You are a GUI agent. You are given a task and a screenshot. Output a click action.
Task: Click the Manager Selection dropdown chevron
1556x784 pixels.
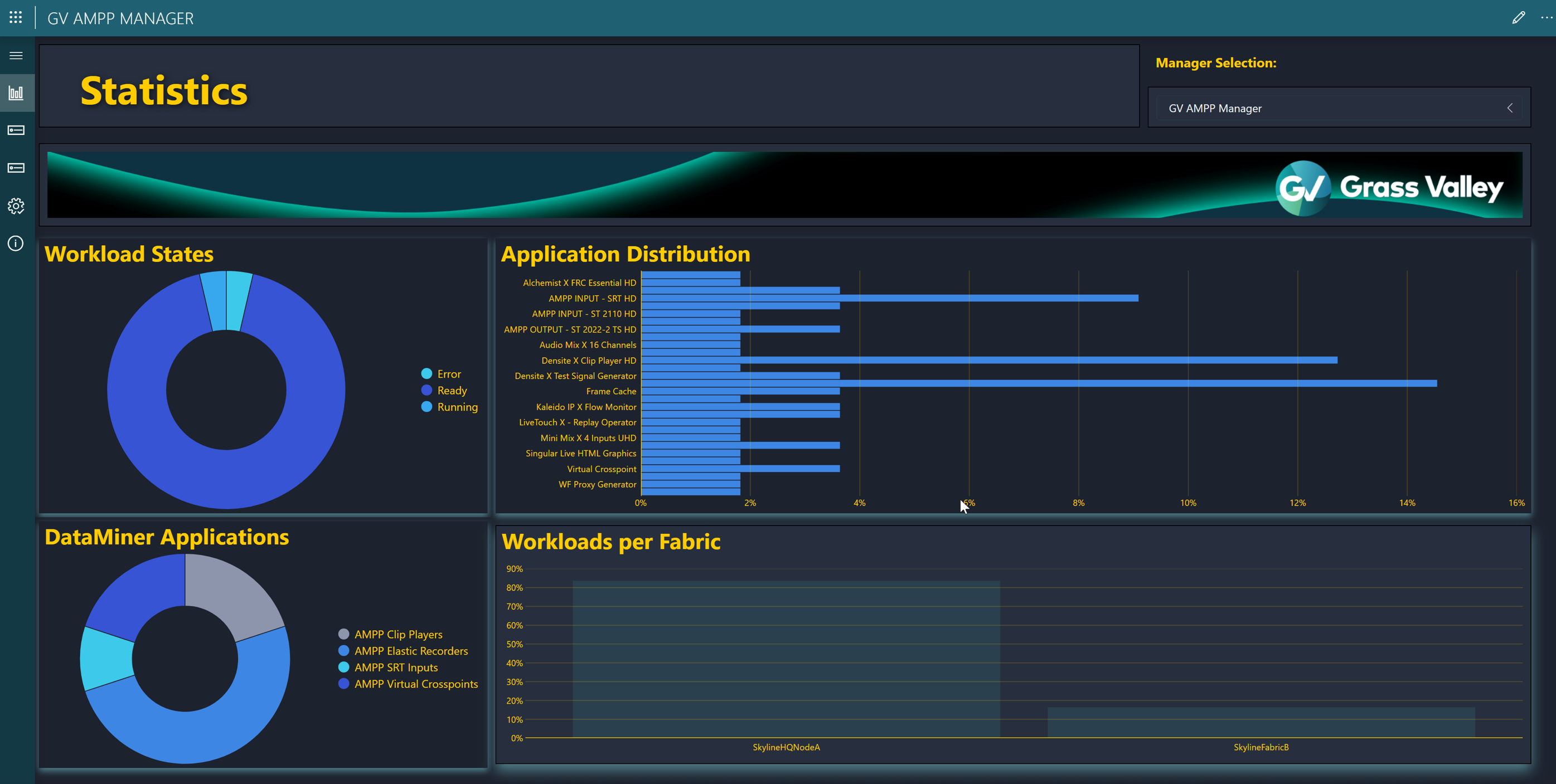[x=1510, y=108]
